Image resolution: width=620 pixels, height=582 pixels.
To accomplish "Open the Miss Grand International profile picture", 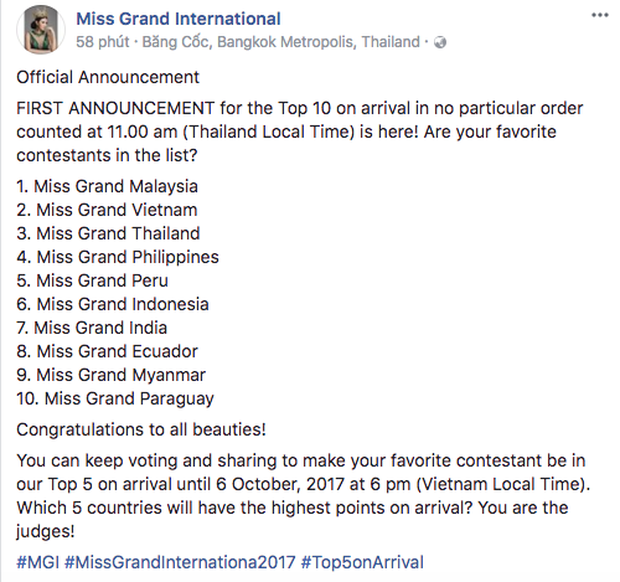I will point(38,30).
